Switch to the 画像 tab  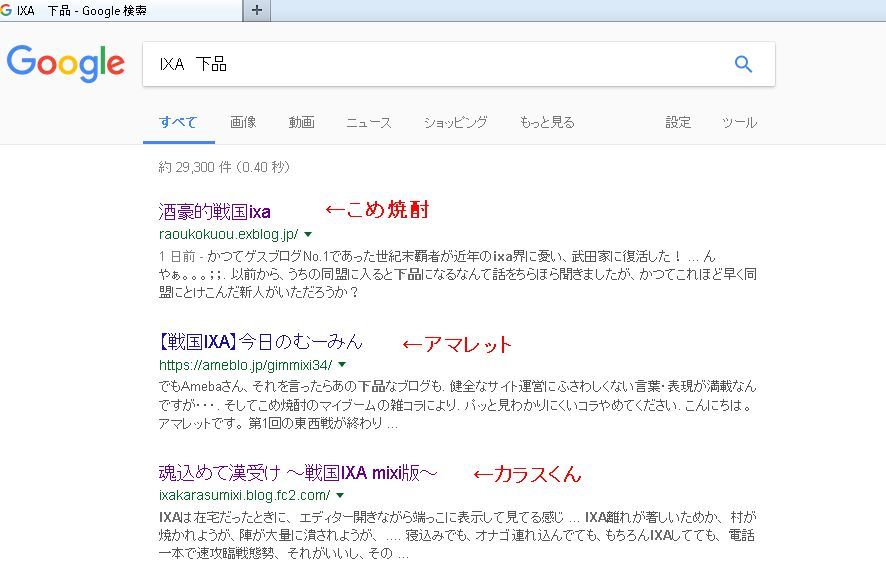[x=243, y=122]
